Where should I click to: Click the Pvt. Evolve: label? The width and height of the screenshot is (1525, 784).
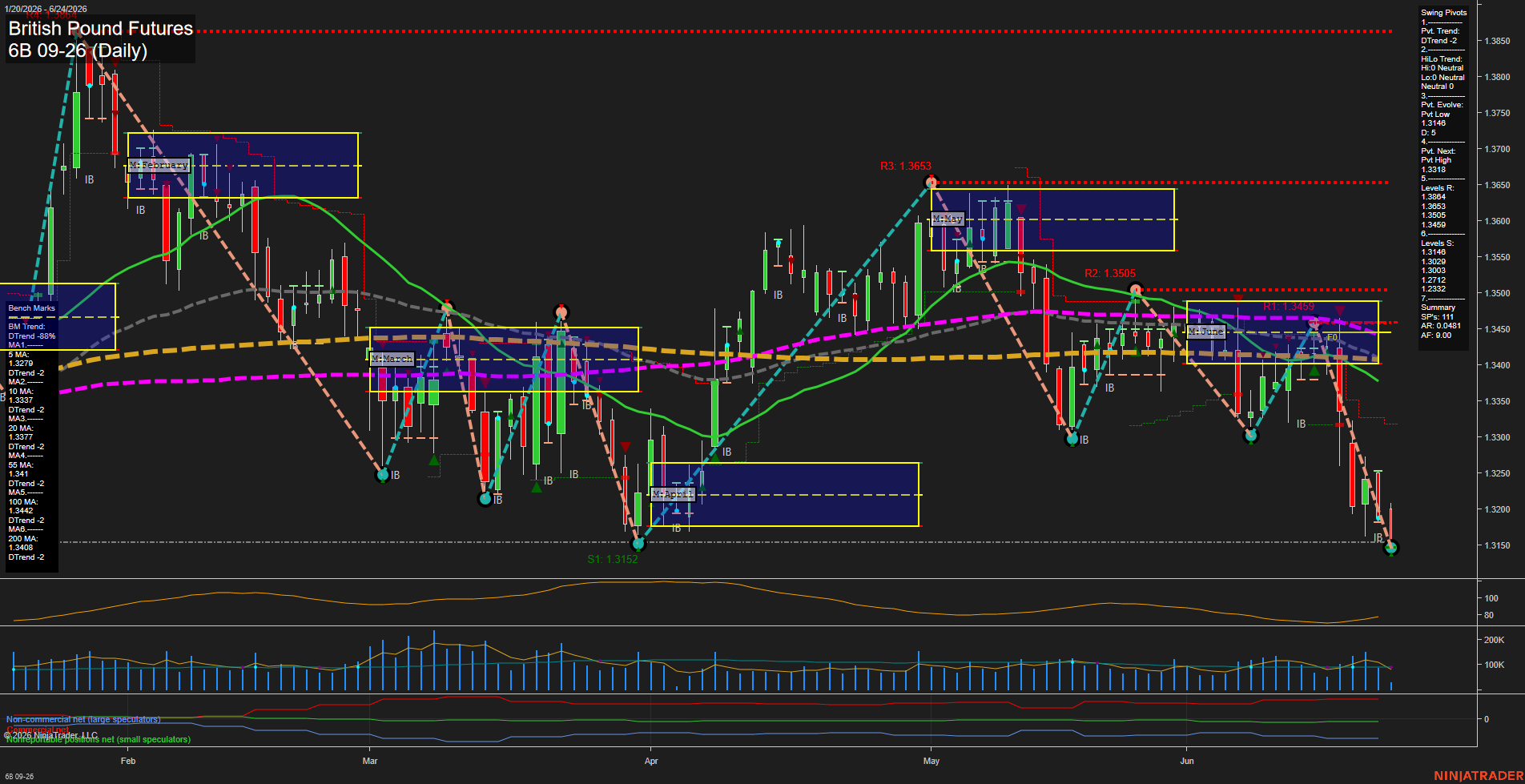tap(1442, 105)
